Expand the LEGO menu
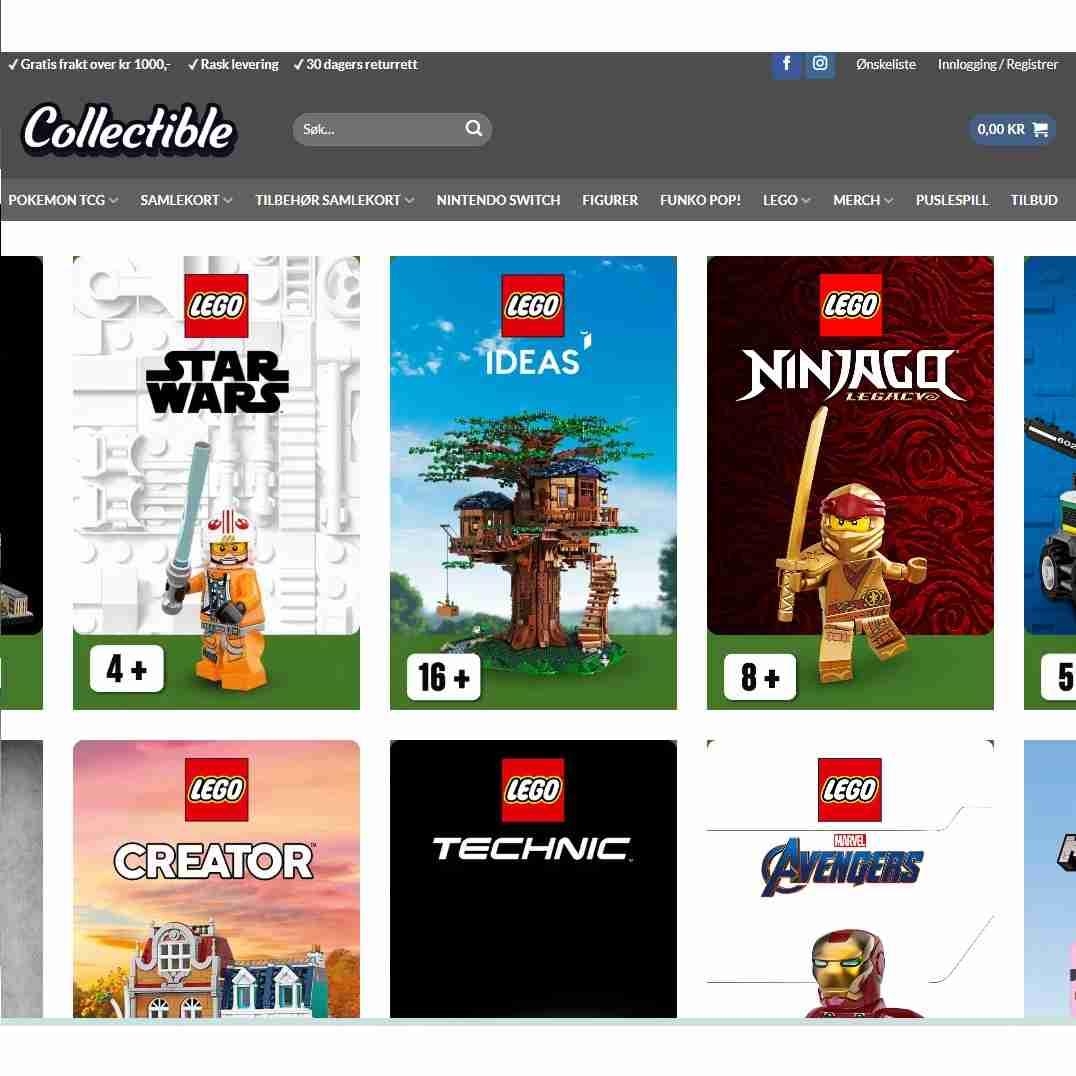1076x1076 pixels. [x=786, y=200]
